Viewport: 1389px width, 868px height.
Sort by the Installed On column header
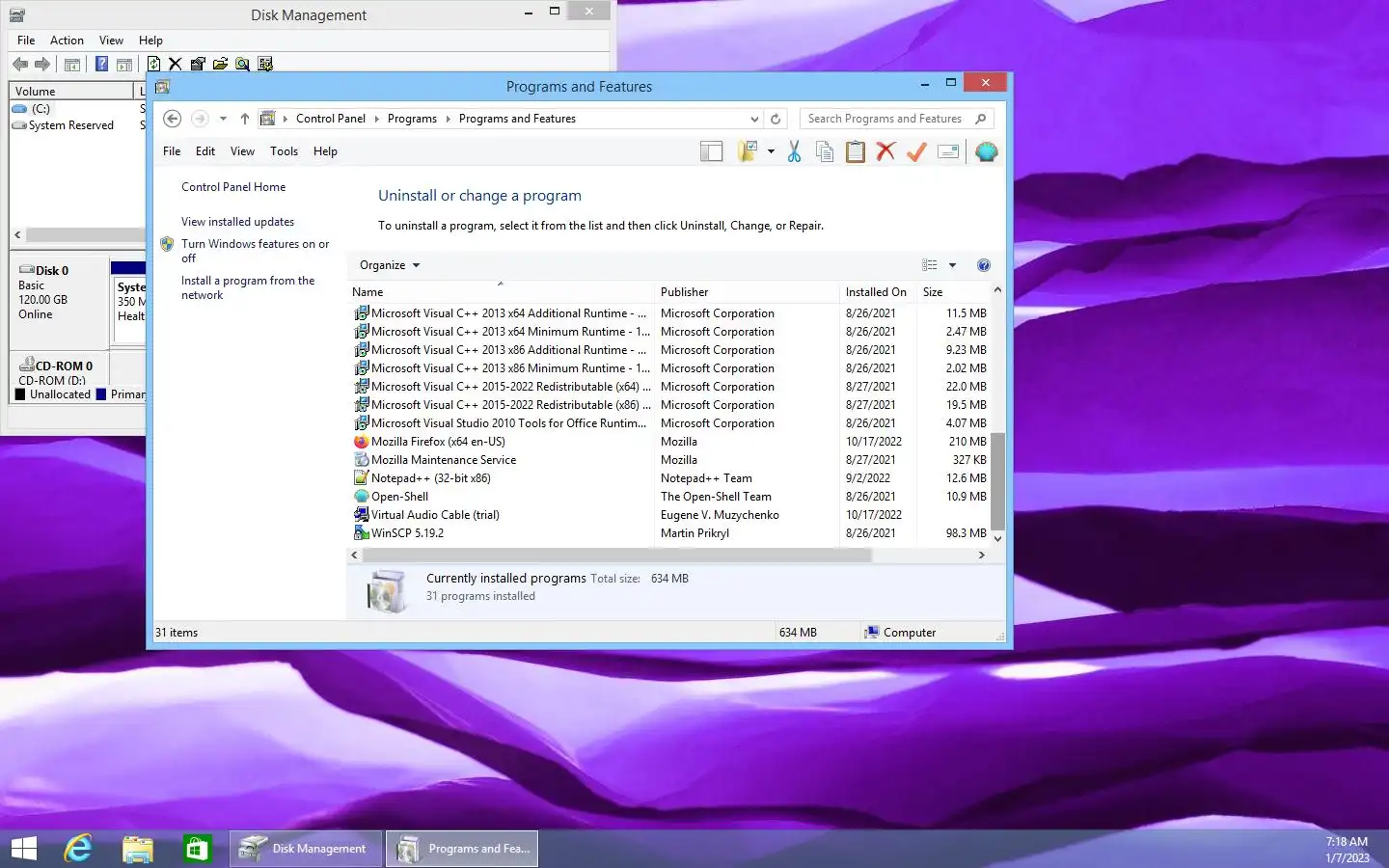tap(879, 292)
